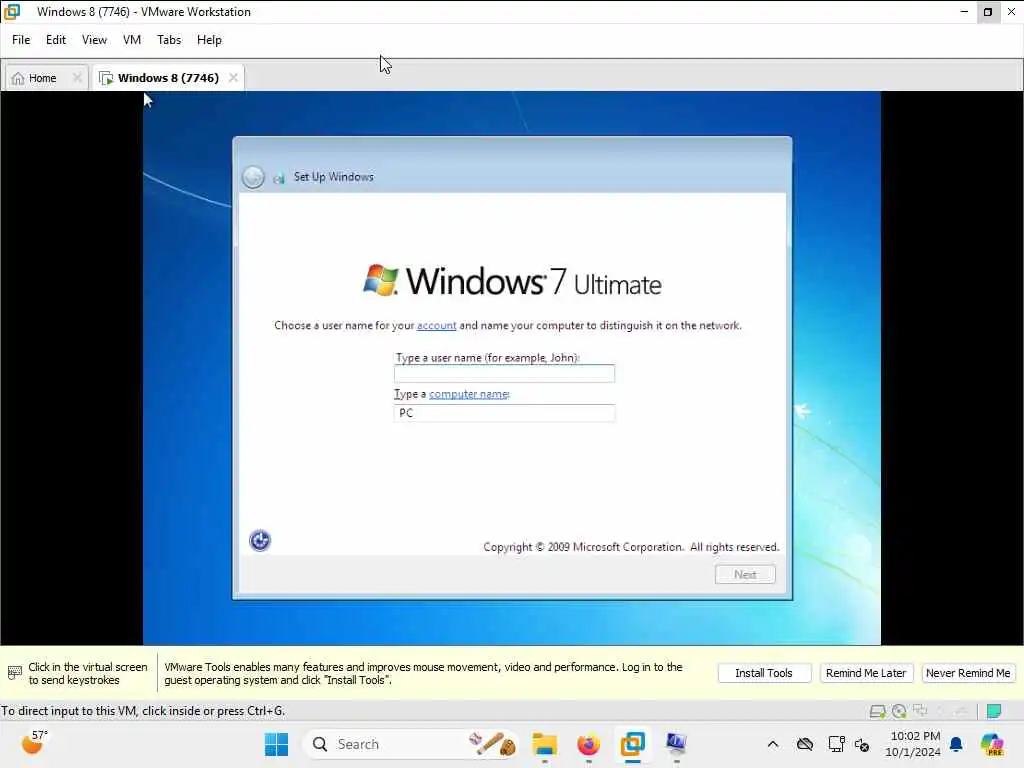Open the clock showing 10:02 PM

(x=913, y=744)
